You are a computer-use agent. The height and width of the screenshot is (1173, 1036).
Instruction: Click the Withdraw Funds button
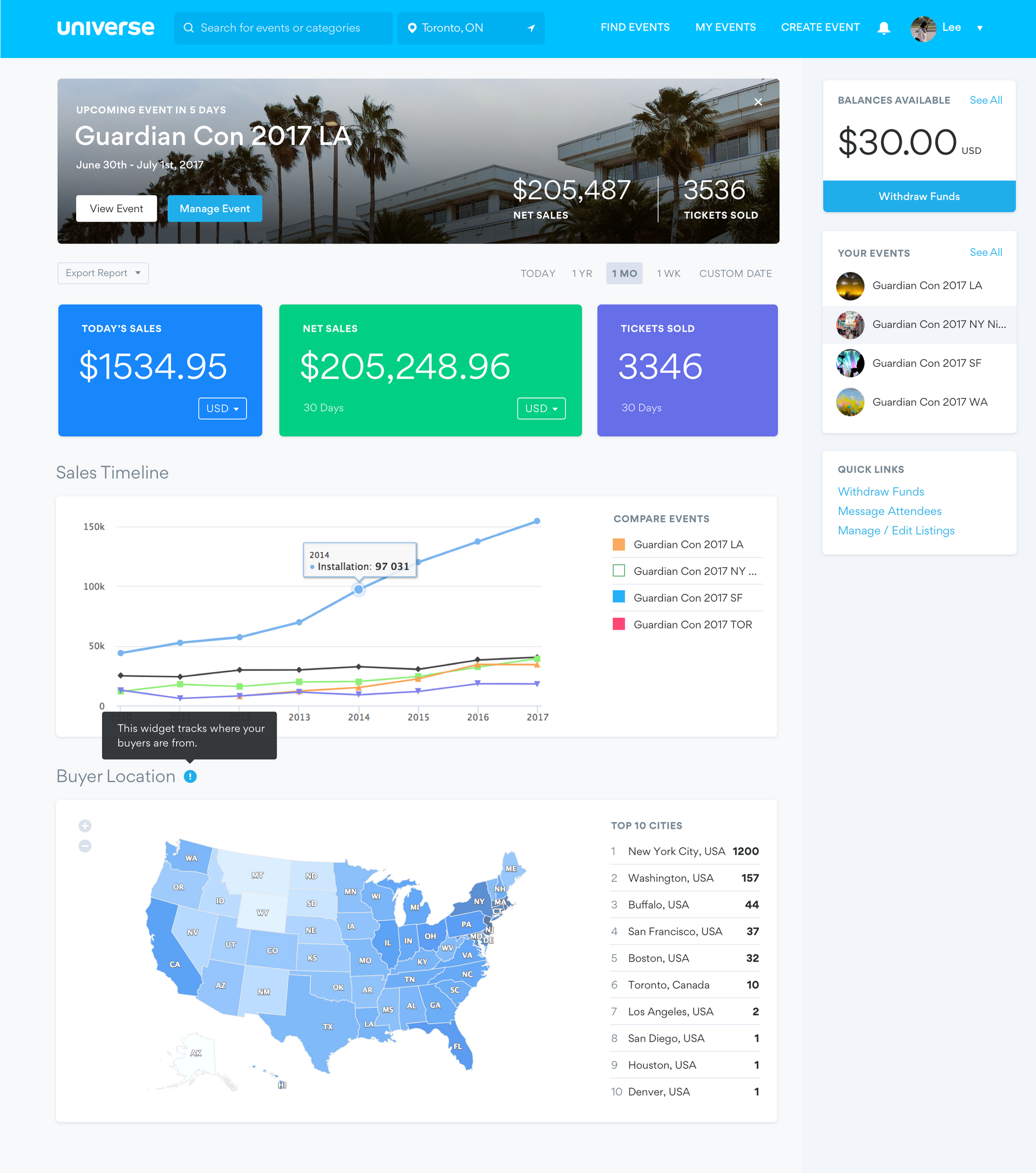pos(918,196)
